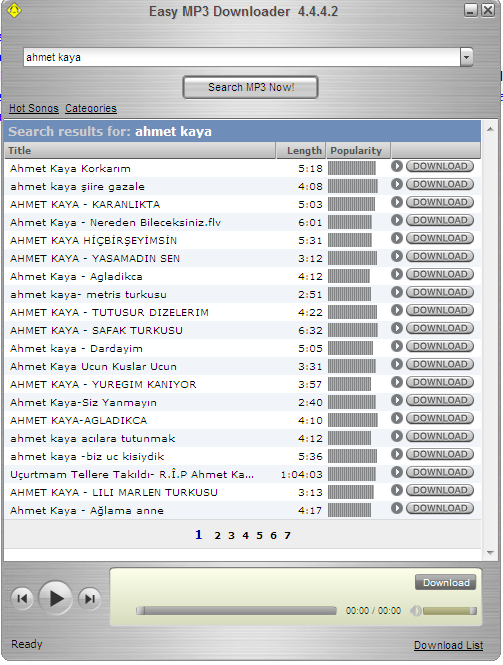The height and width of the screenshot is (665, 503).
Task: Skip to previous track in player
Action: tap(22, 599)
